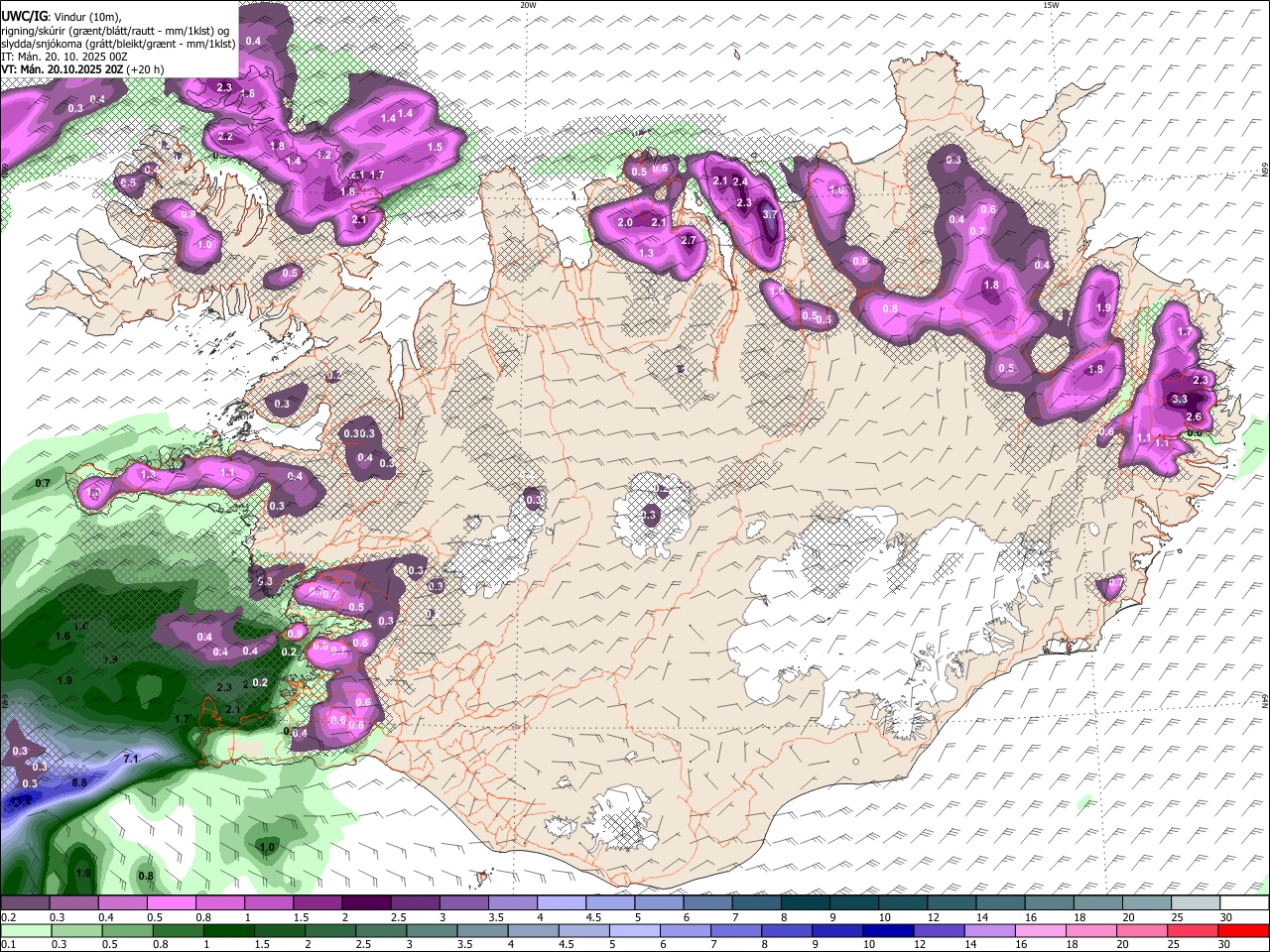Click the white swatch after 30 in snow legend
Viewport: 1270px width, 952px height.
[1245, 903]
